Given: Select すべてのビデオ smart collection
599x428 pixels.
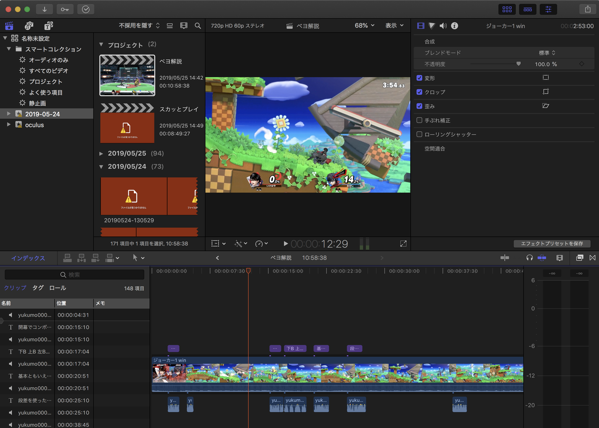Looking at the screenshot, I should (49, 71).
